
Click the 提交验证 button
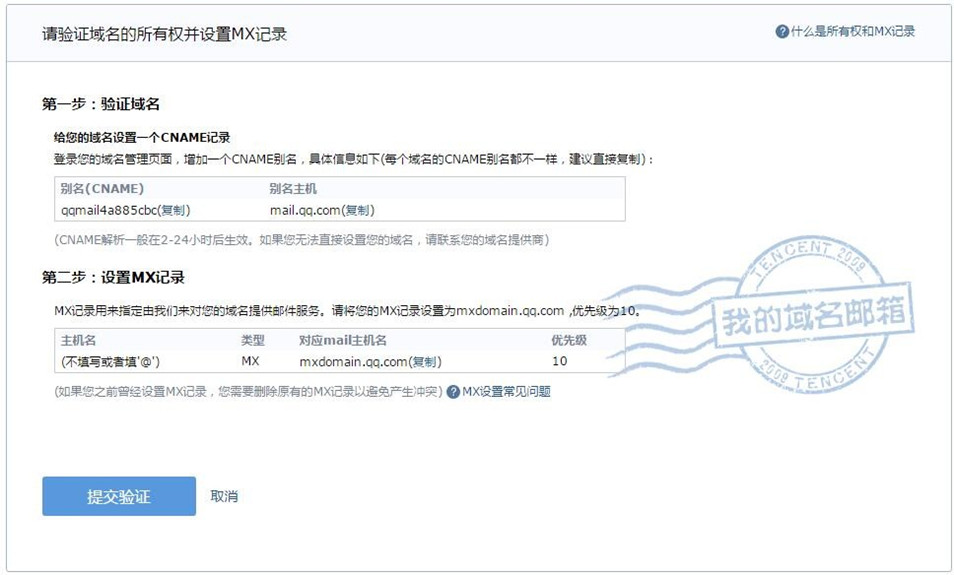pyautogui.click(x=119, y=497)
